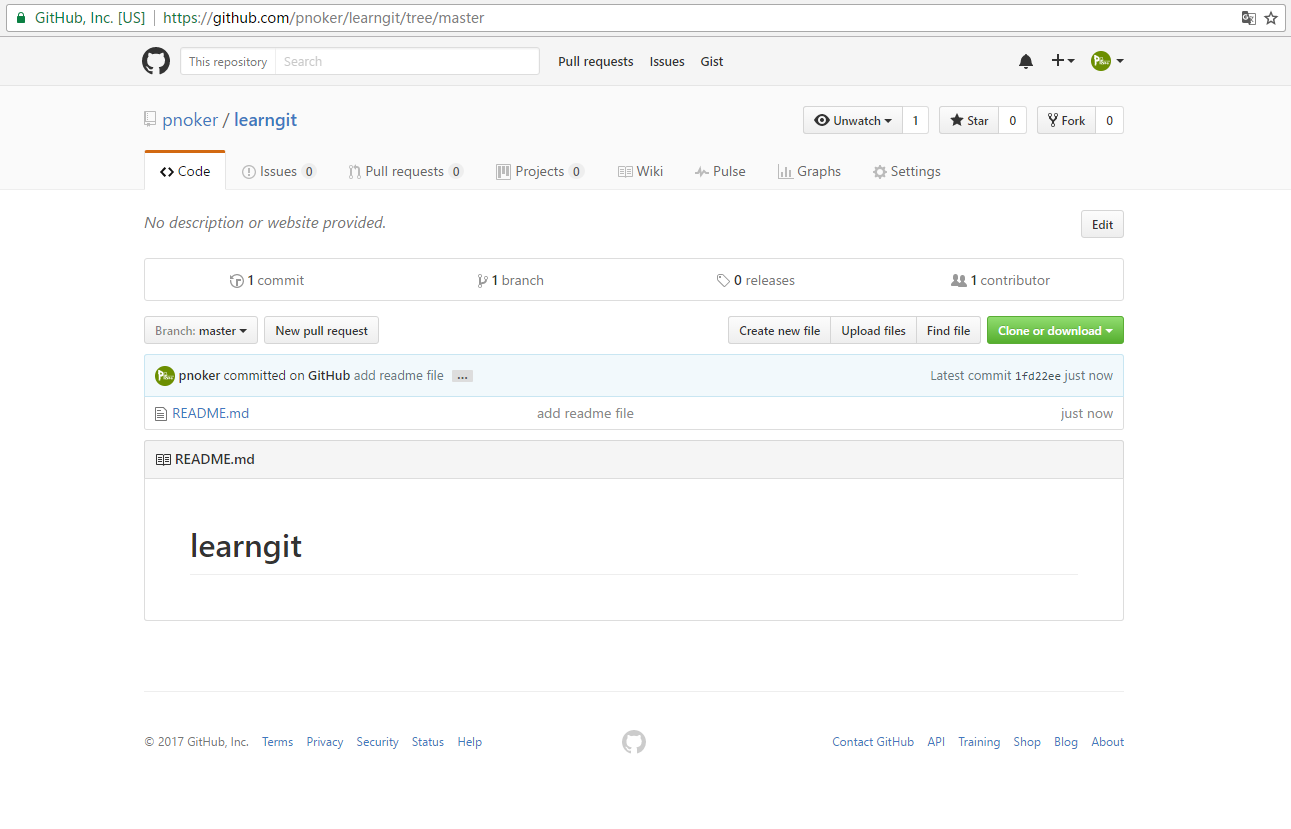Open the API footer link
Image resolution: width=1291 pixels, height=829 pixels.
936,742
